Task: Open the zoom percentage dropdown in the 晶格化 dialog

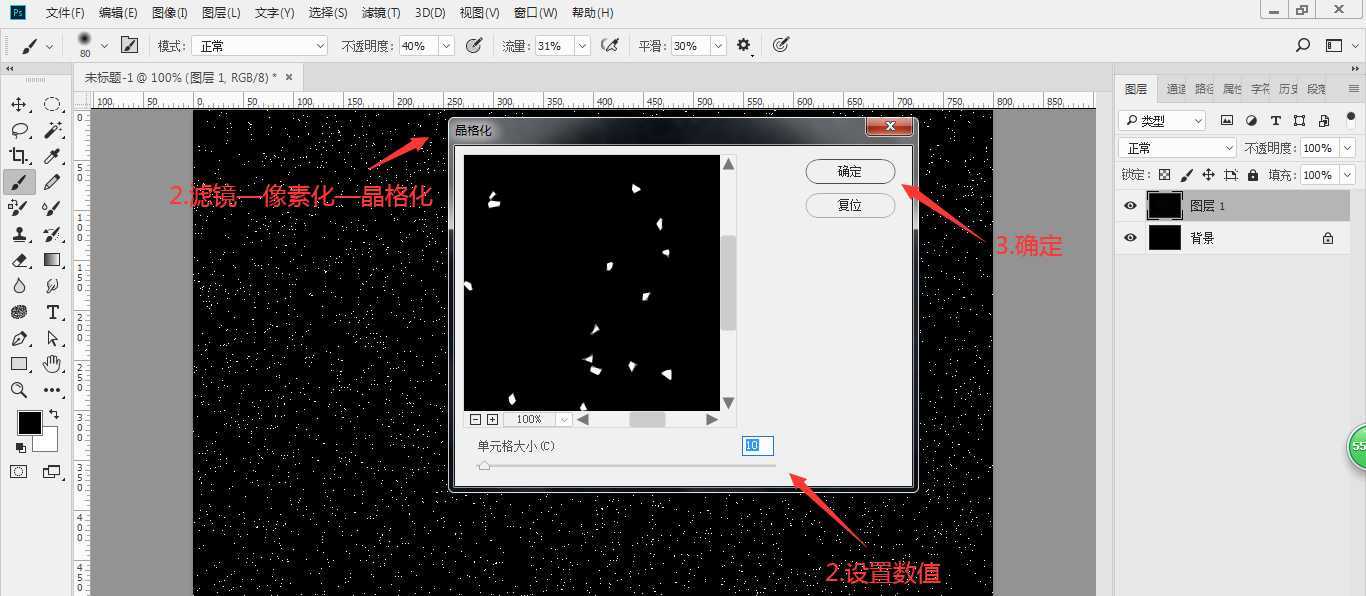Action: click(563, 419)
